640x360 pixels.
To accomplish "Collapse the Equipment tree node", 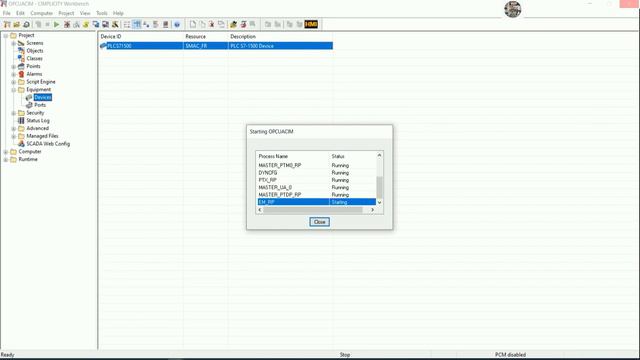I will pyautogui.click(x=13, y=90).
